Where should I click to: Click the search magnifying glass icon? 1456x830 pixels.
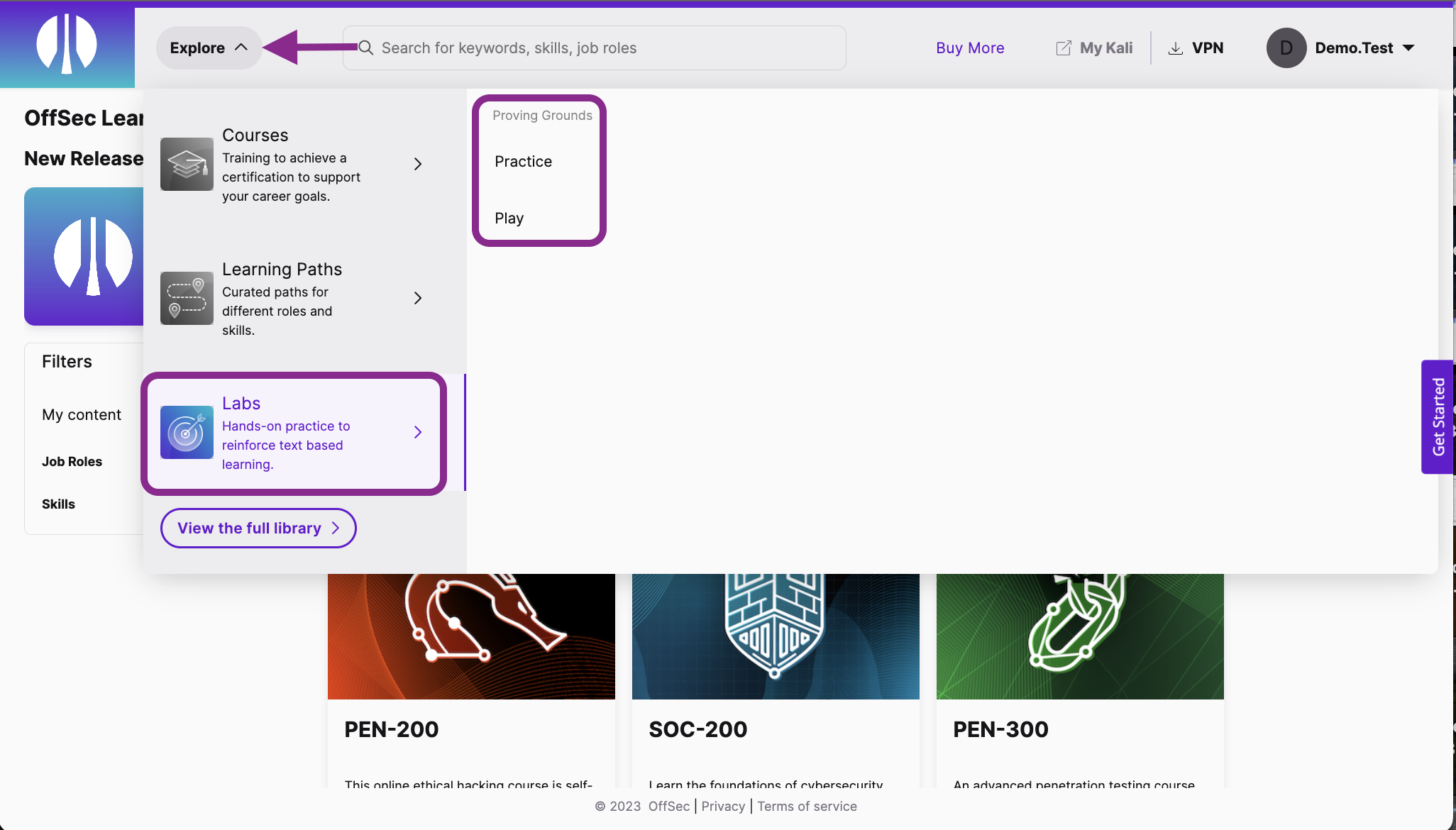tap(365, 48)
